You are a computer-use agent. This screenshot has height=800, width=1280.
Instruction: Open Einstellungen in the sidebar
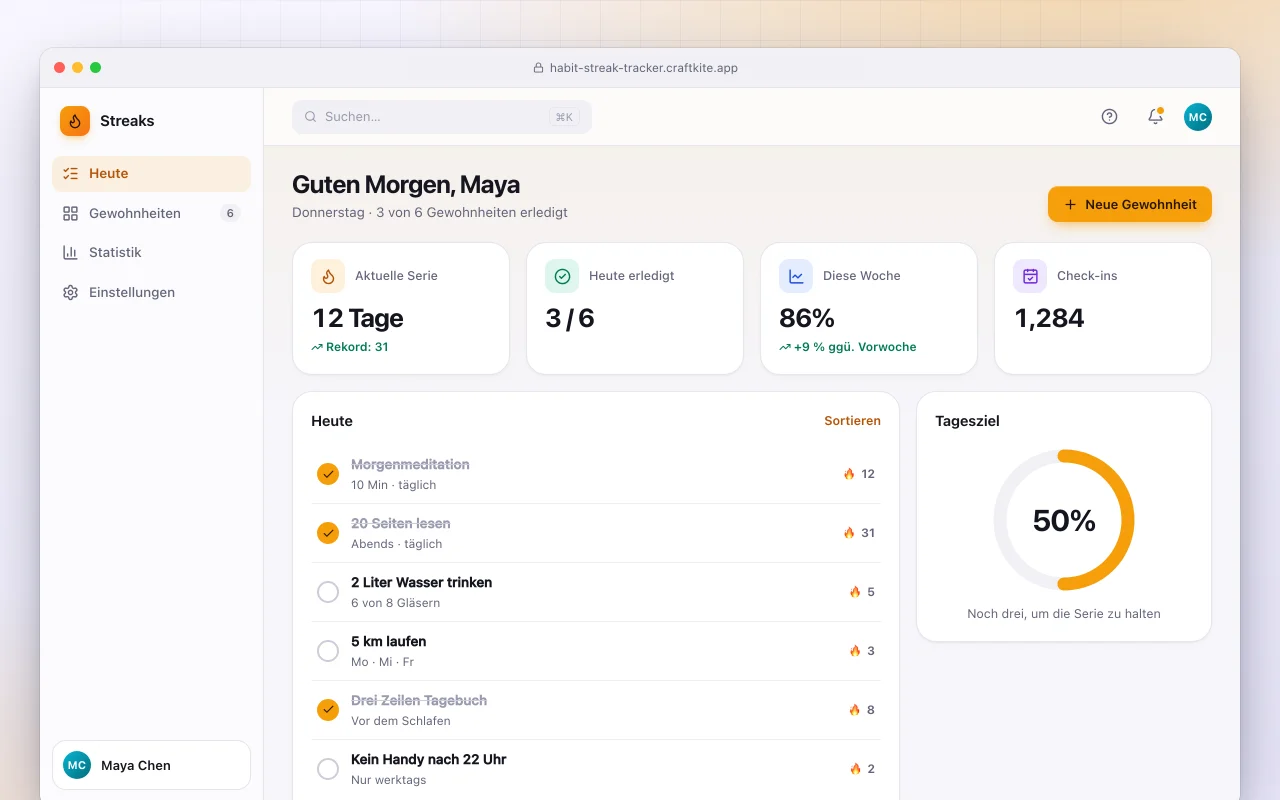151,293
